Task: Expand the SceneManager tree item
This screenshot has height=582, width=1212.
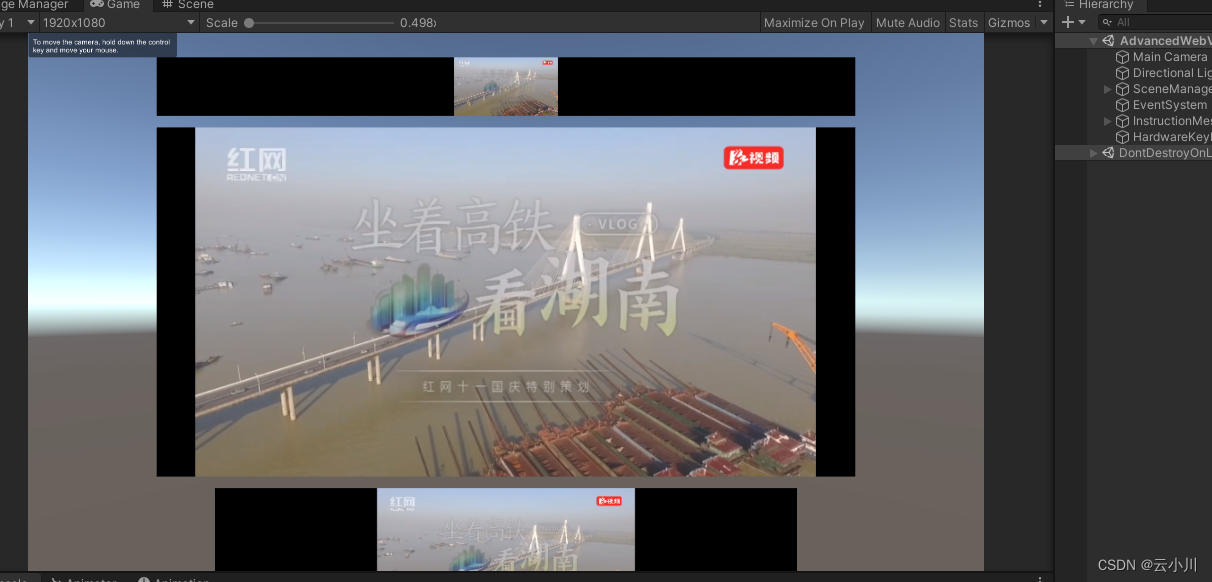Action: tap(1106, 89)
